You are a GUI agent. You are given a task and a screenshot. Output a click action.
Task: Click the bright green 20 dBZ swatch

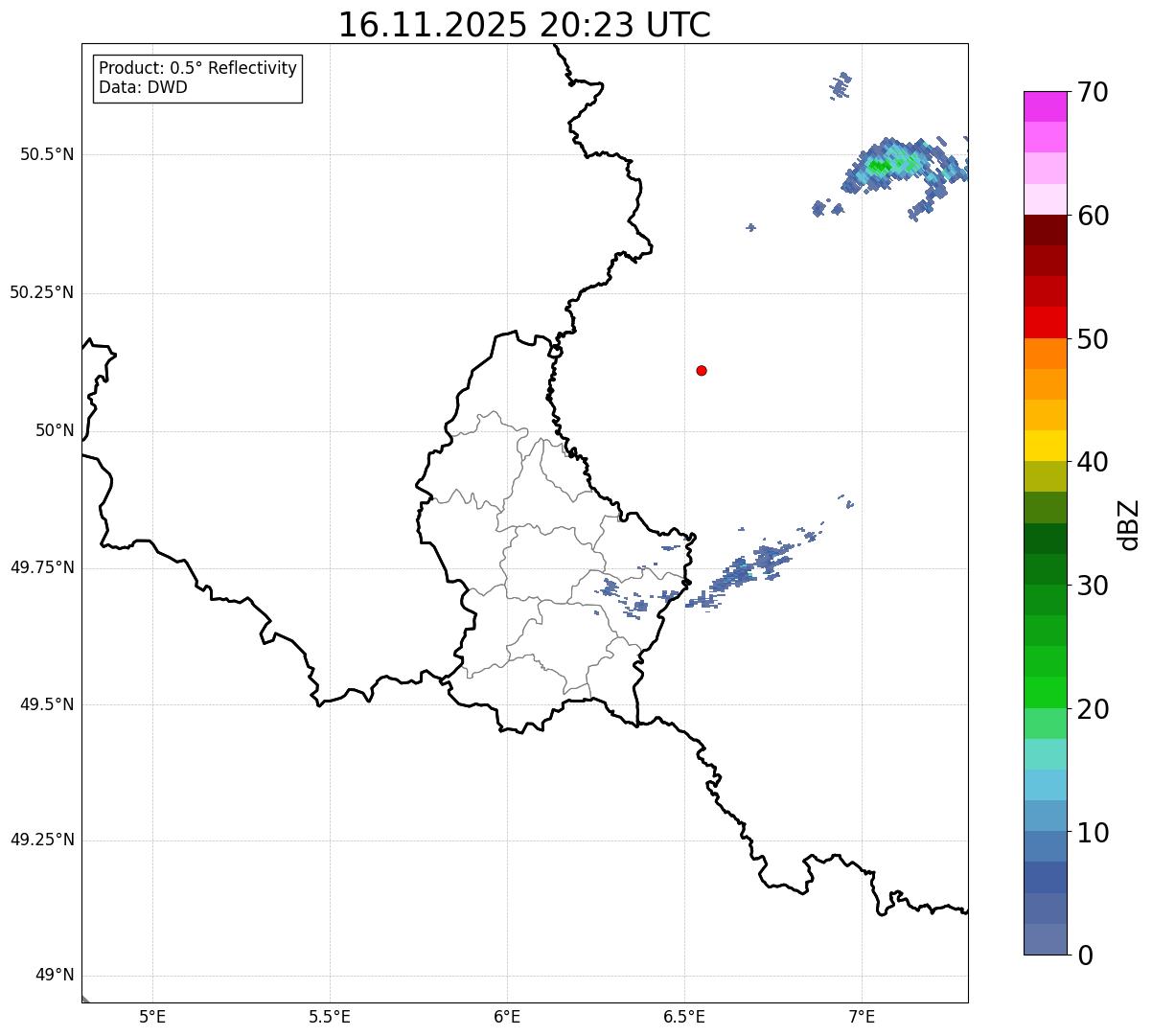[1046, 693]
